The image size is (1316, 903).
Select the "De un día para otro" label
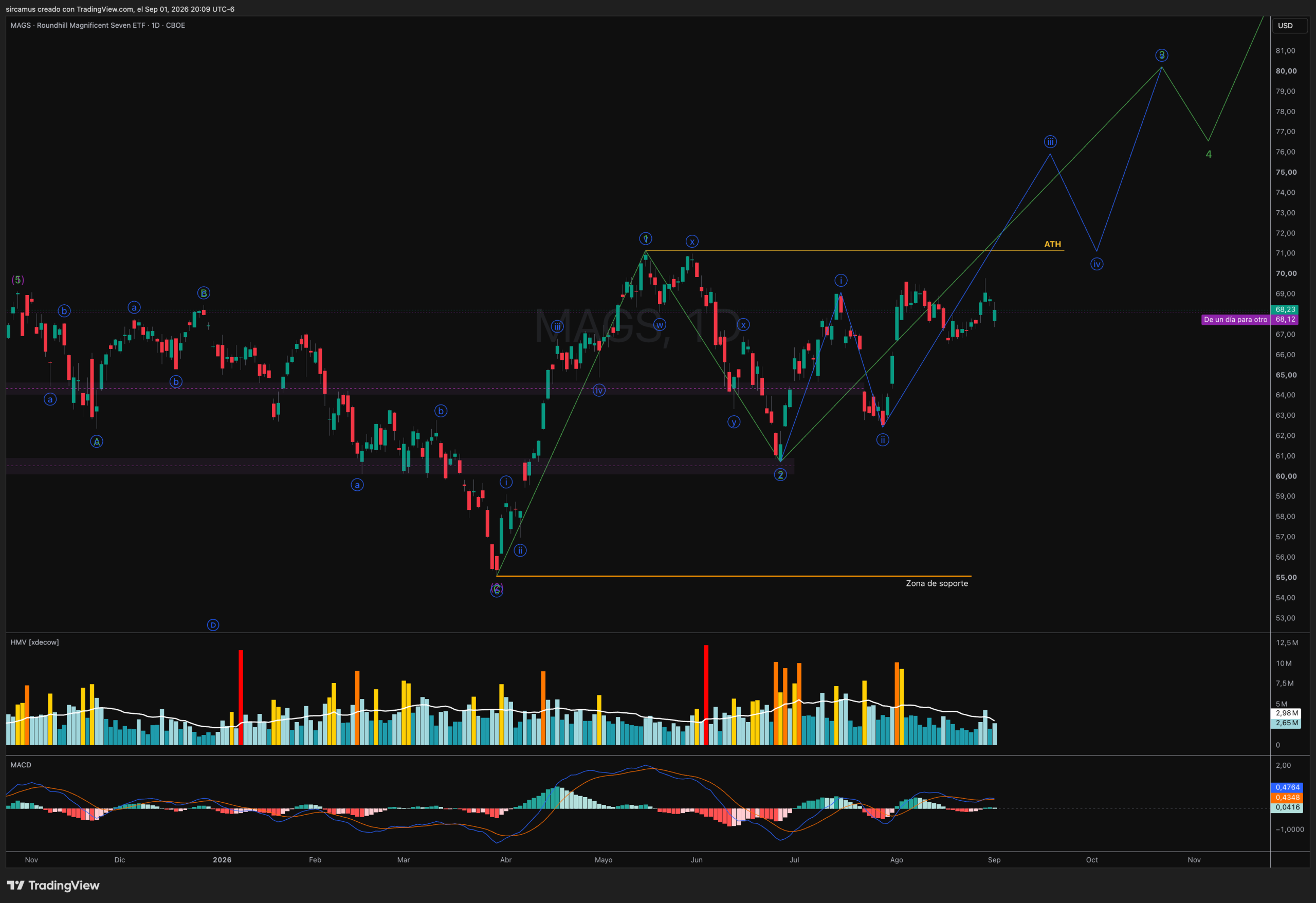click(1236, 319)
